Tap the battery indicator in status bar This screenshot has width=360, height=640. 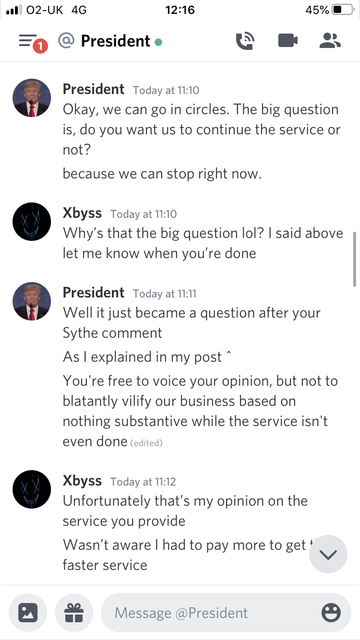[x=342, y=10]
